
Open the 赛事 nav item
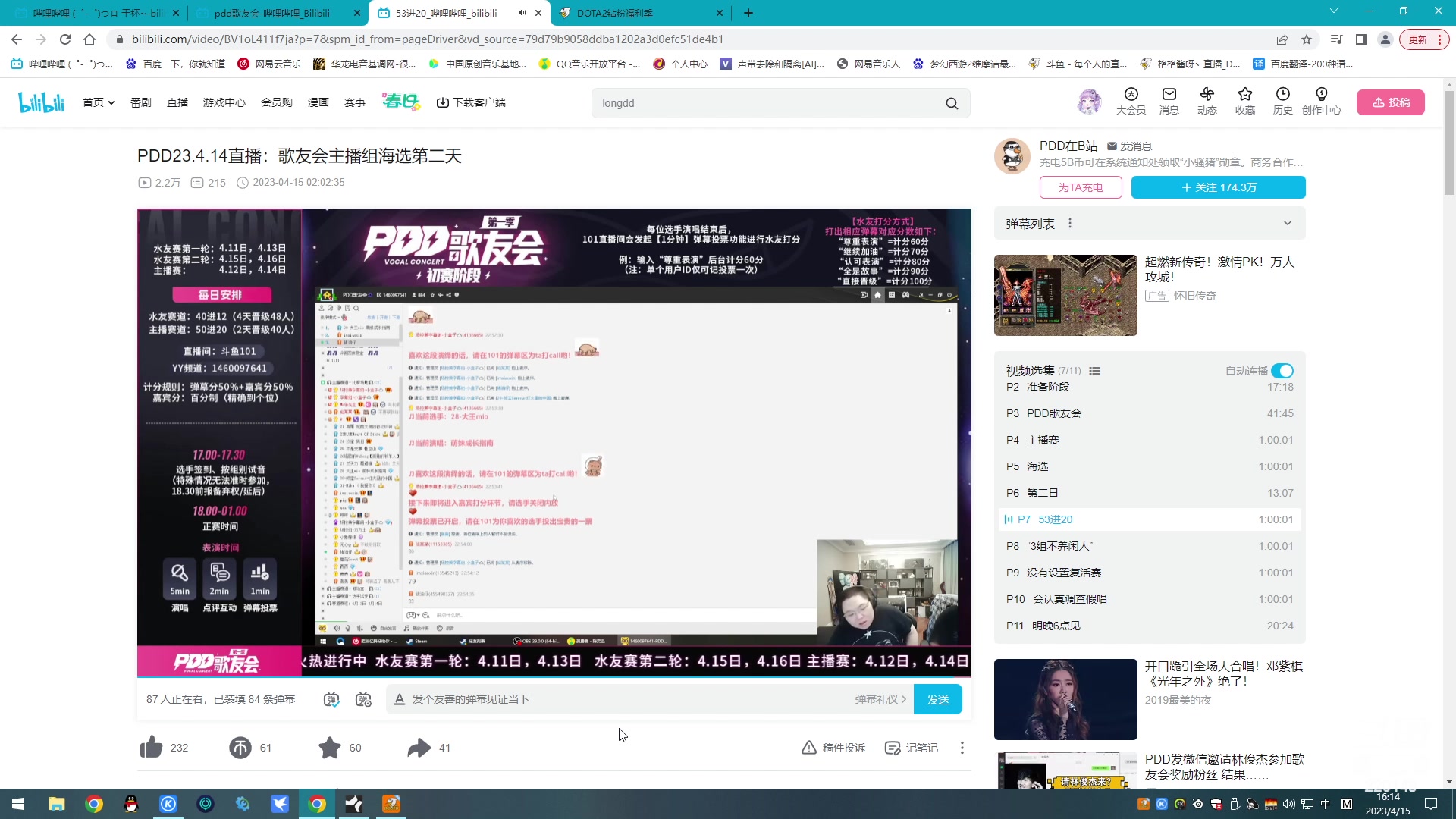pos(355,102)
